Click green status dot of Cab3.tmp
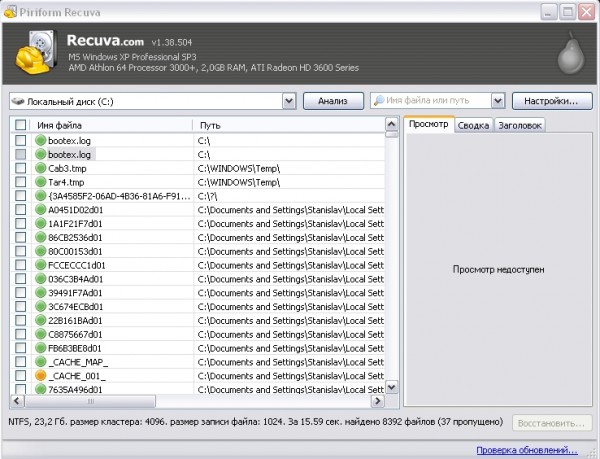Screen dimensions: 600x459 point(41,168)
